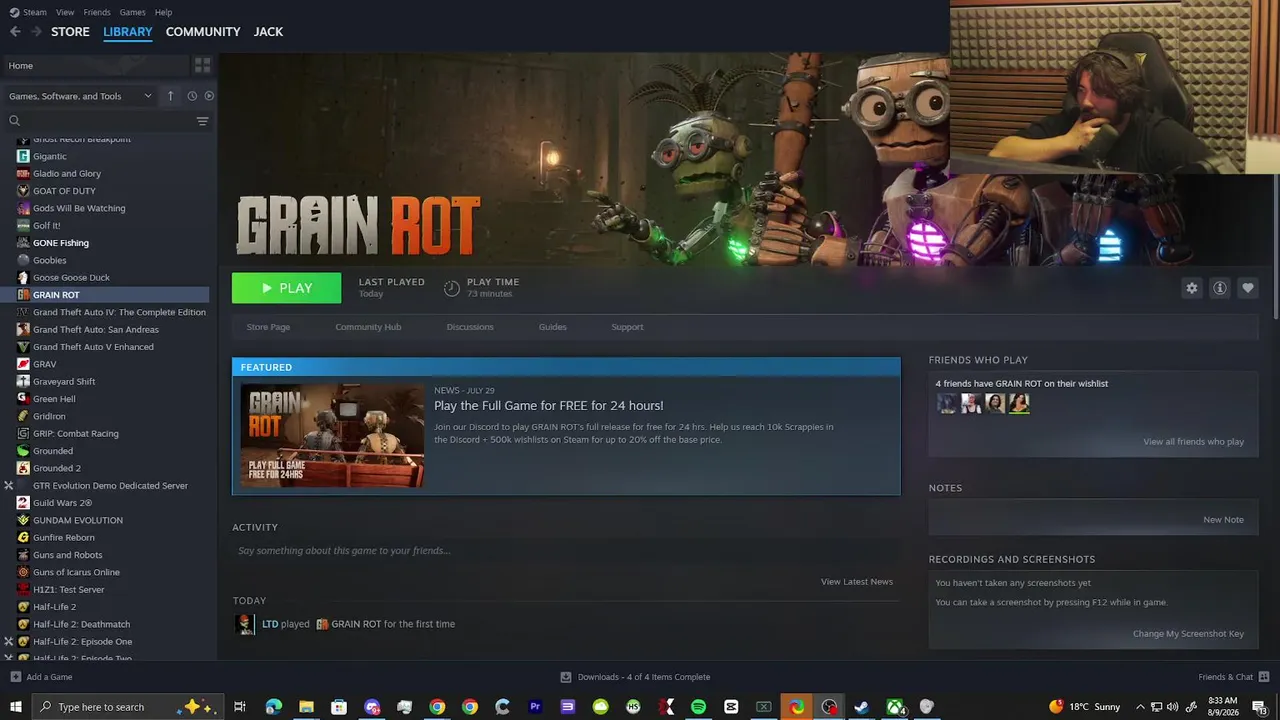Select Home in the library sidebar
Viewport: 1280px width, 720px height.
[x=95, y=65]
